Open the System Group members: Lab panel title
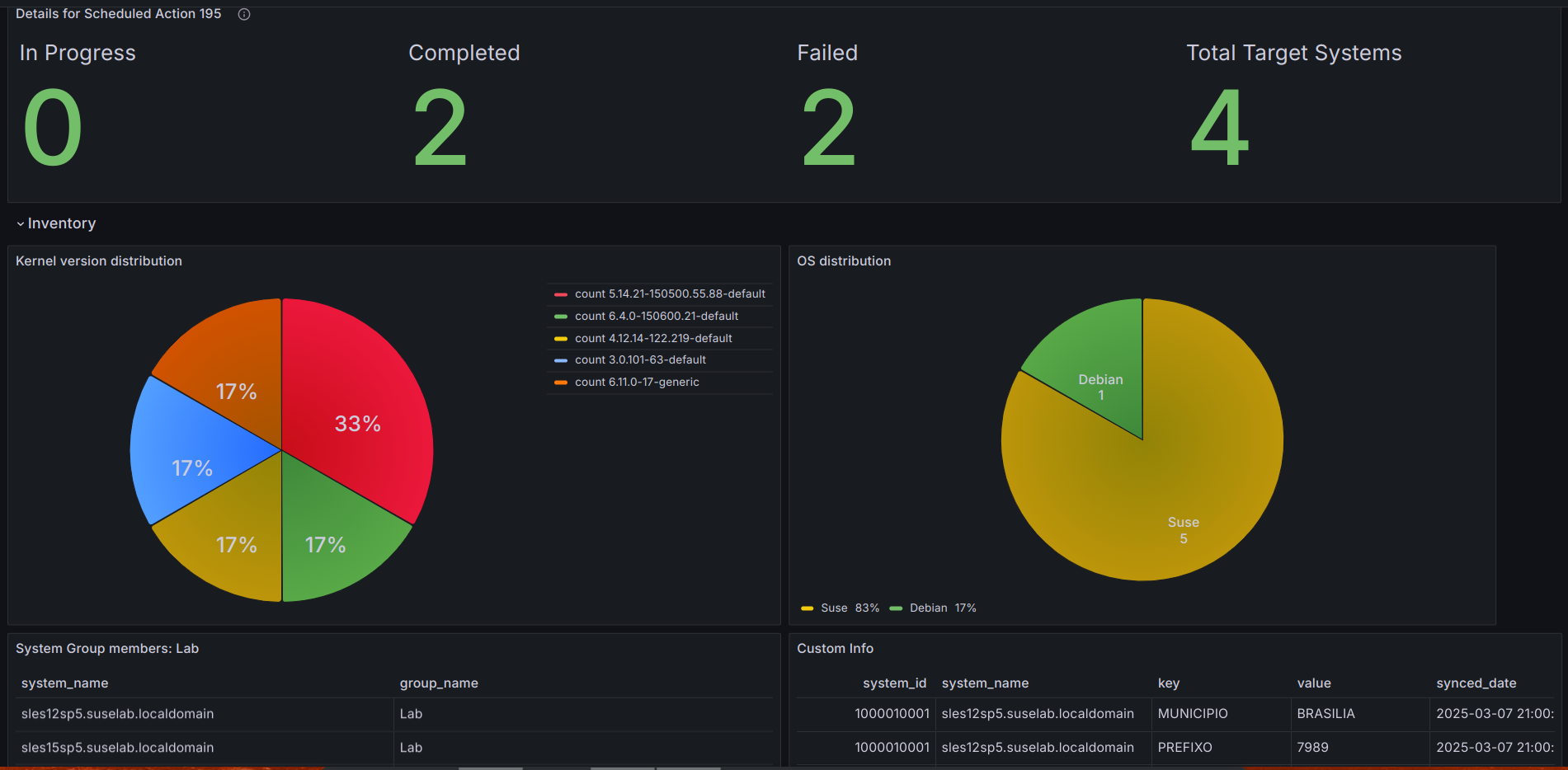1568x770 pixels. point(107,649)
